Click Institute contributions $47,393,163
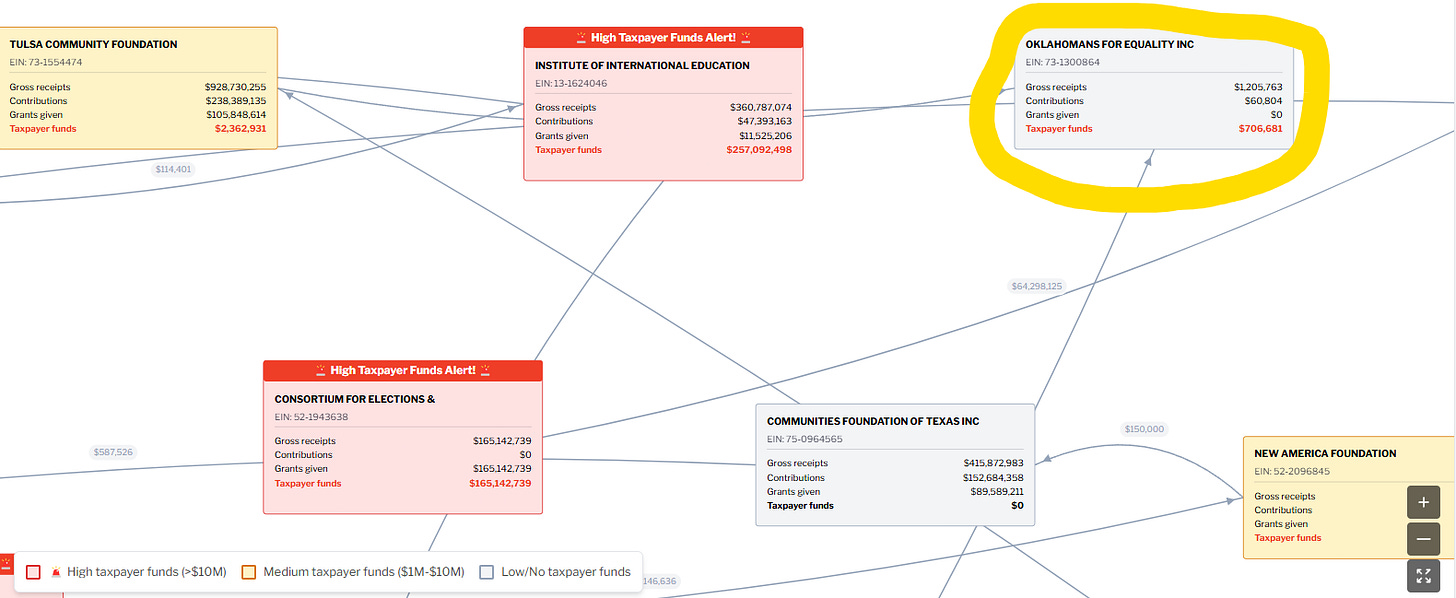The image size is (1456, 598). [764, 121]
